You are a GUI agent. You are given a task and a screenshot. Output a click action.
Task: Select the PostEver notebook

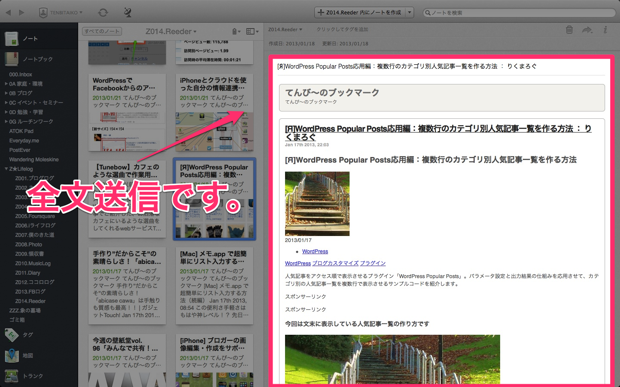click(20, 150)
